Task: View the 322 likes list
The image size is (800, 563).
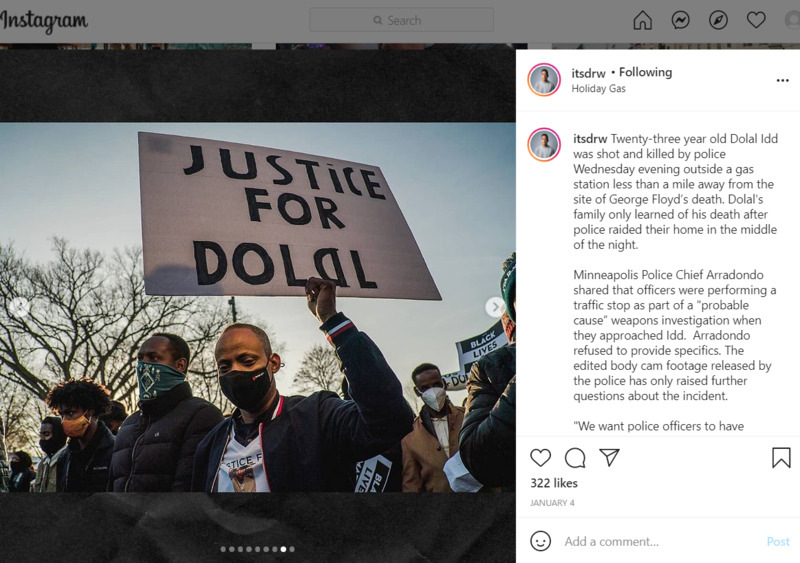Action: [554, 483]
